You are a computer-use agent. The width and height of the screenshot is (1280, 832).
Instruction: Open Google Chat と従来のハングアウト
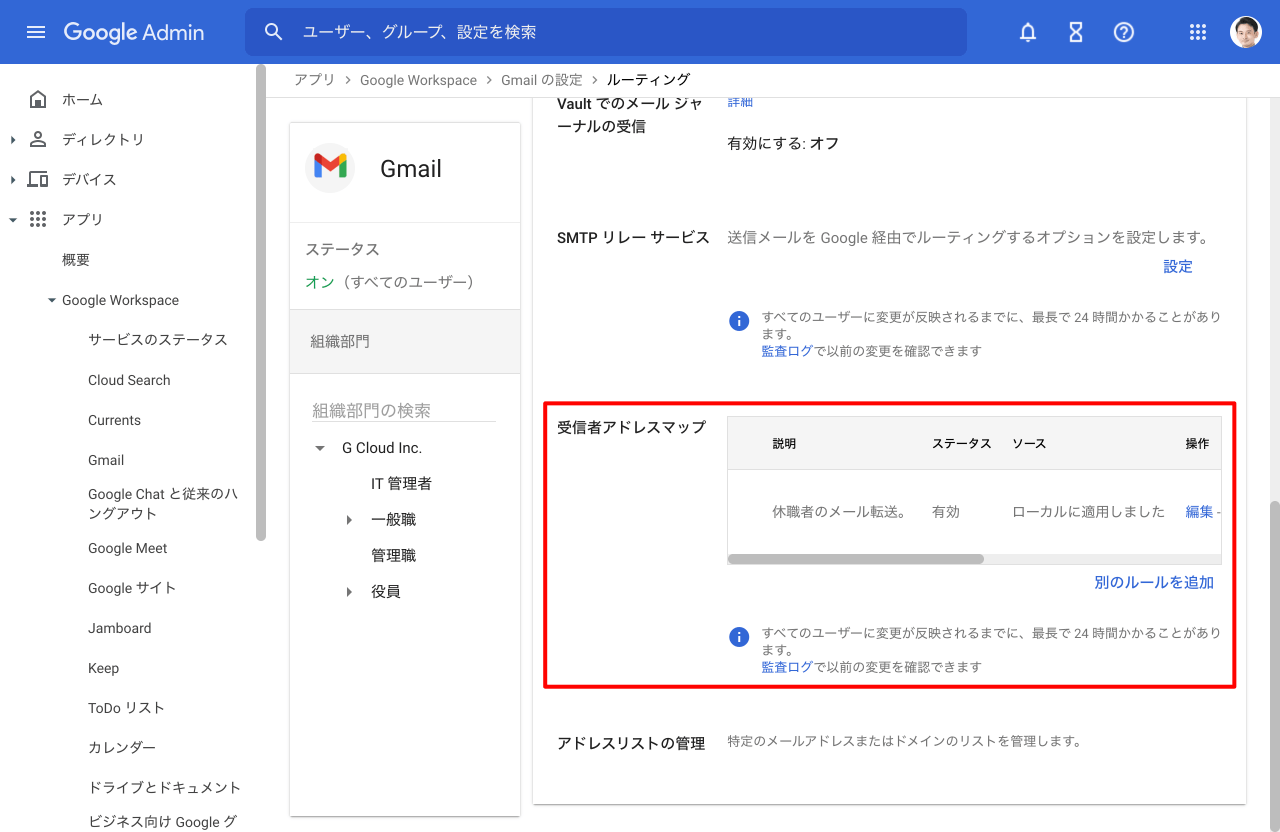pos(163,503)
